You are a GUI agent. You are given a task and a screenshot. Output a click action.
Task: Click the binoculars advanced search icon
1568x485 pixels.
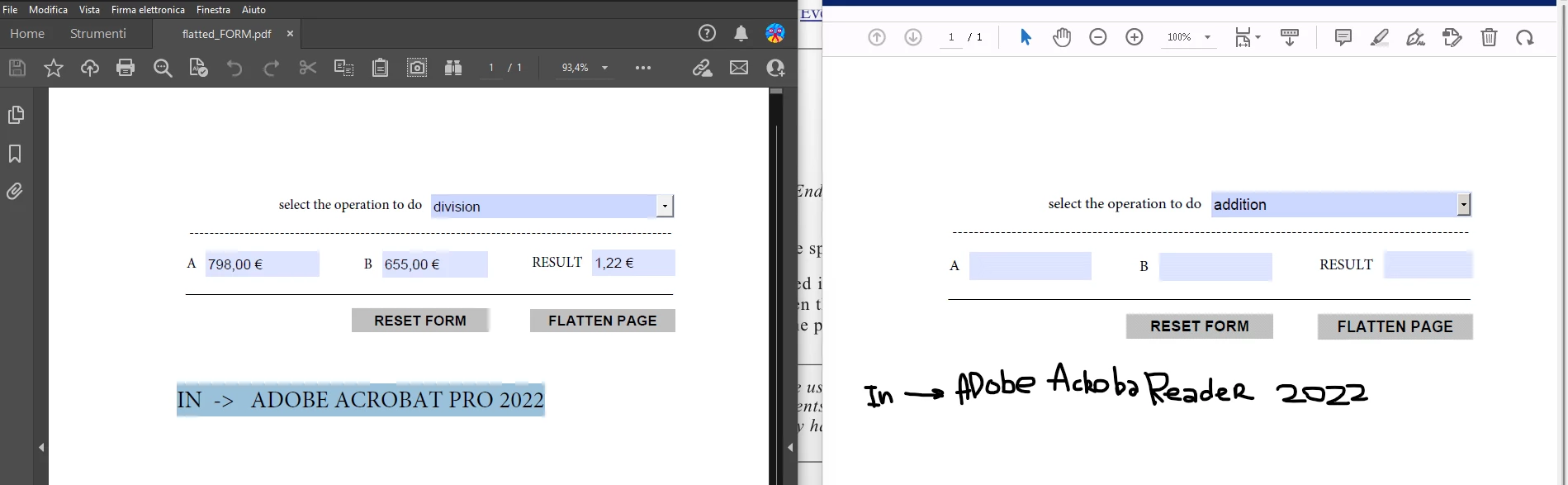tap(453, 68)
